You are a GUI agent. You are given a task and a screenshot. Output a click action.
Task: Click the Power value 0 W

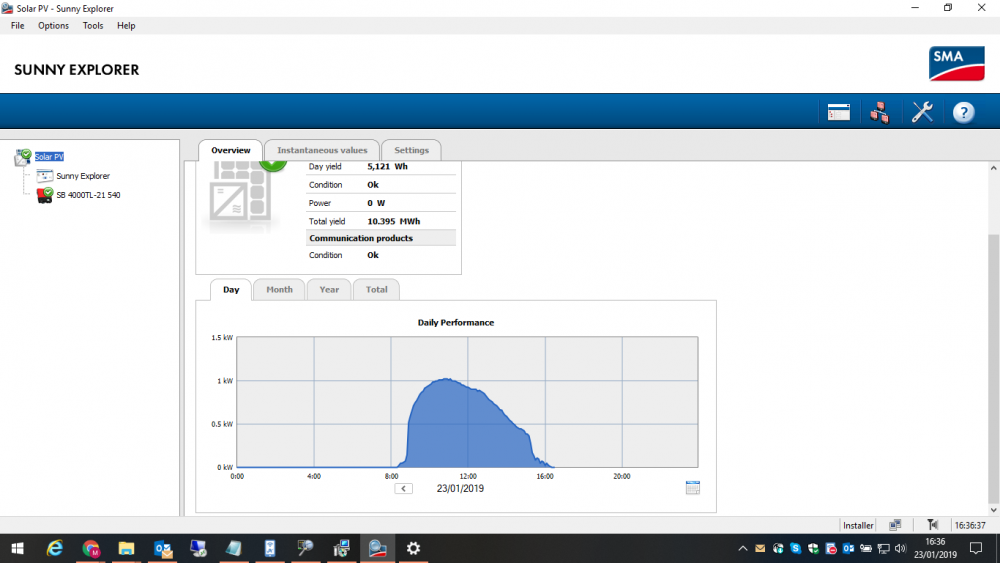(376, 203)
